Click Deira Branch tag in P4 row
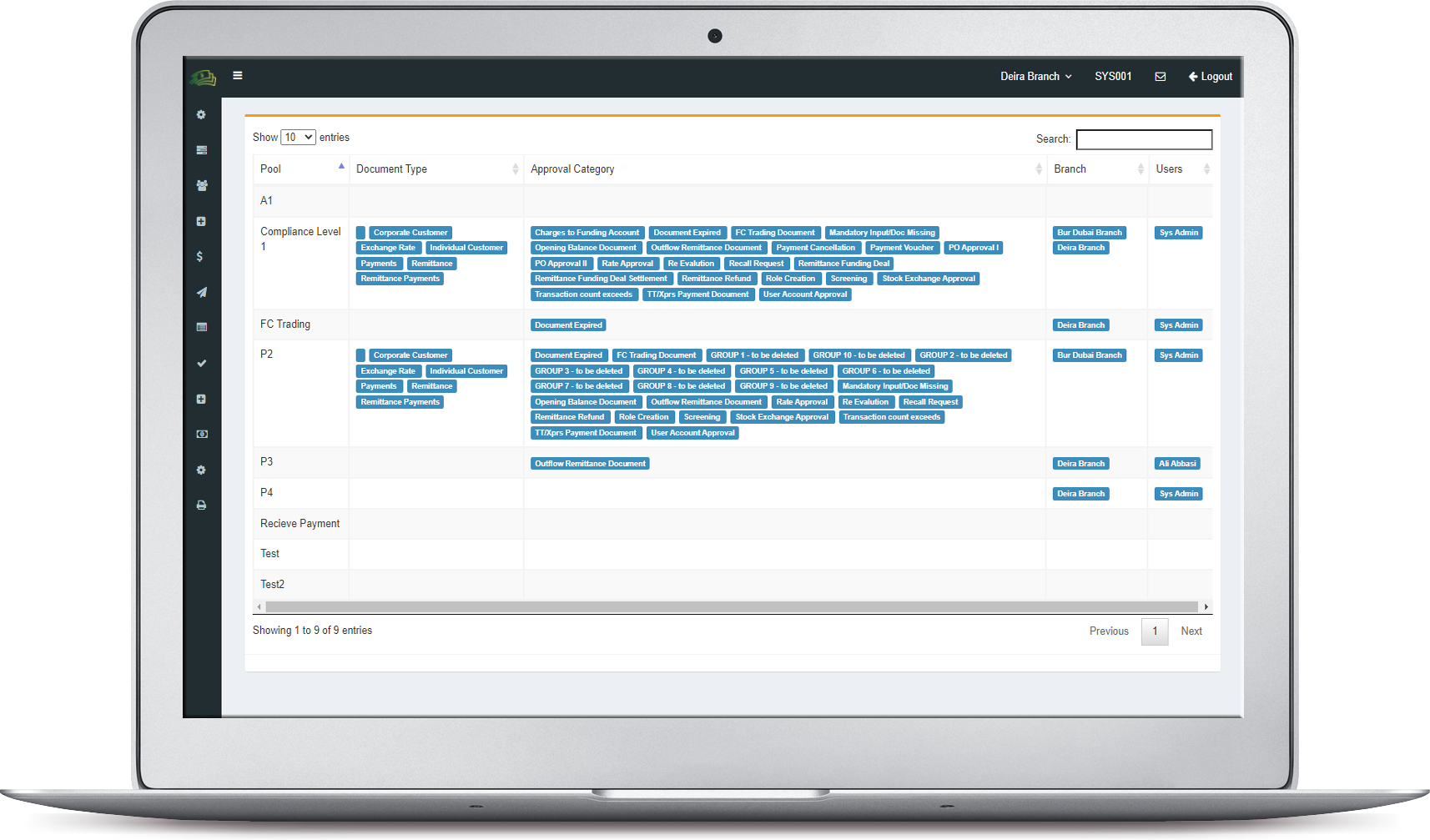The image size is (1430, 840). coord(1080,494)
